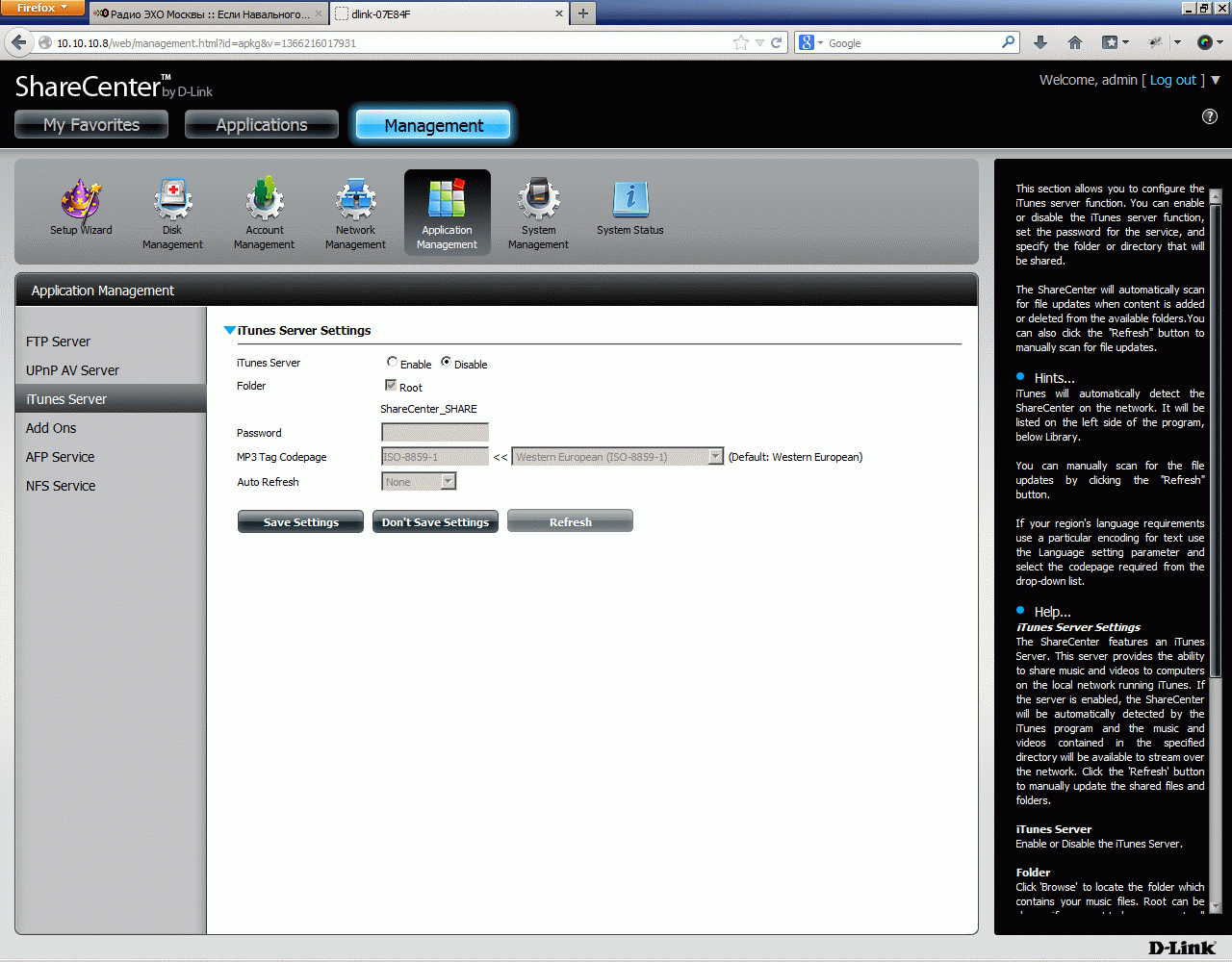Open the URL history dropdown arrow

(x=759, y=42)
